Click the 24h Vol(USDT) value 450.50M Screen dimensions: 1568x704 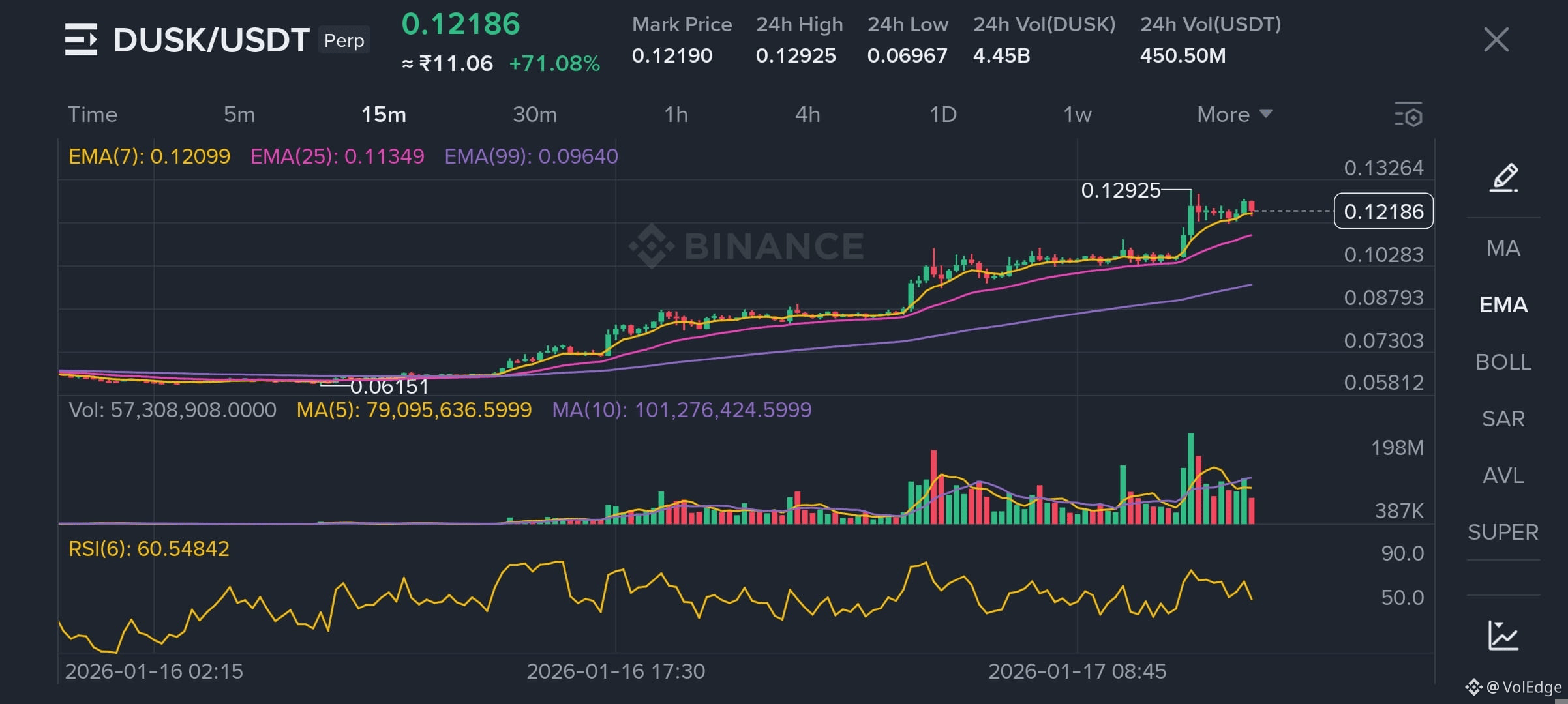pyautogui.click(x=1183, y=55)
